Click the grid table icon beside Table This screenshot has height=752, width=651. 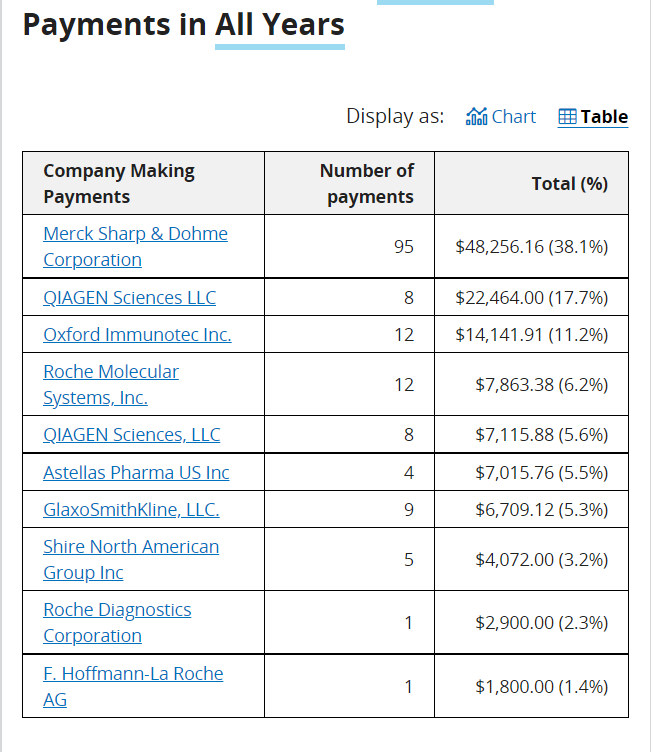point(568,117)
